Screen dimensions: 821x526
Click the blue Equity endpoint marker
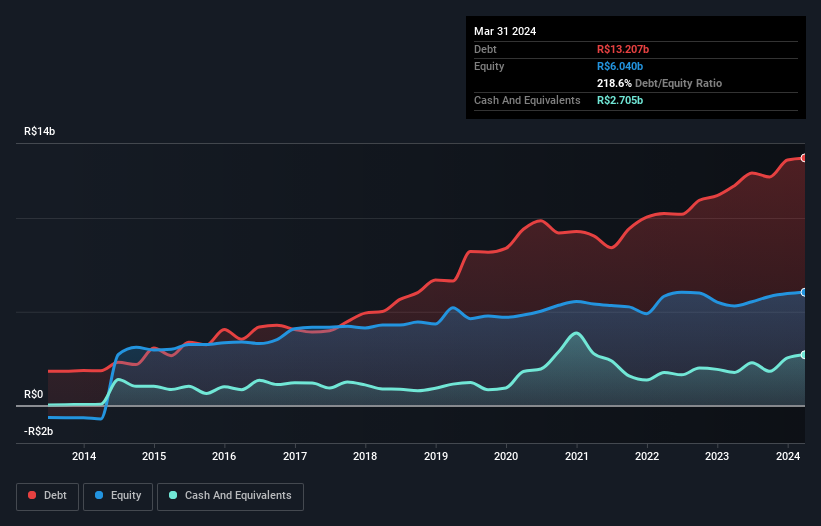pyautogui.click(x=804, y=293)
